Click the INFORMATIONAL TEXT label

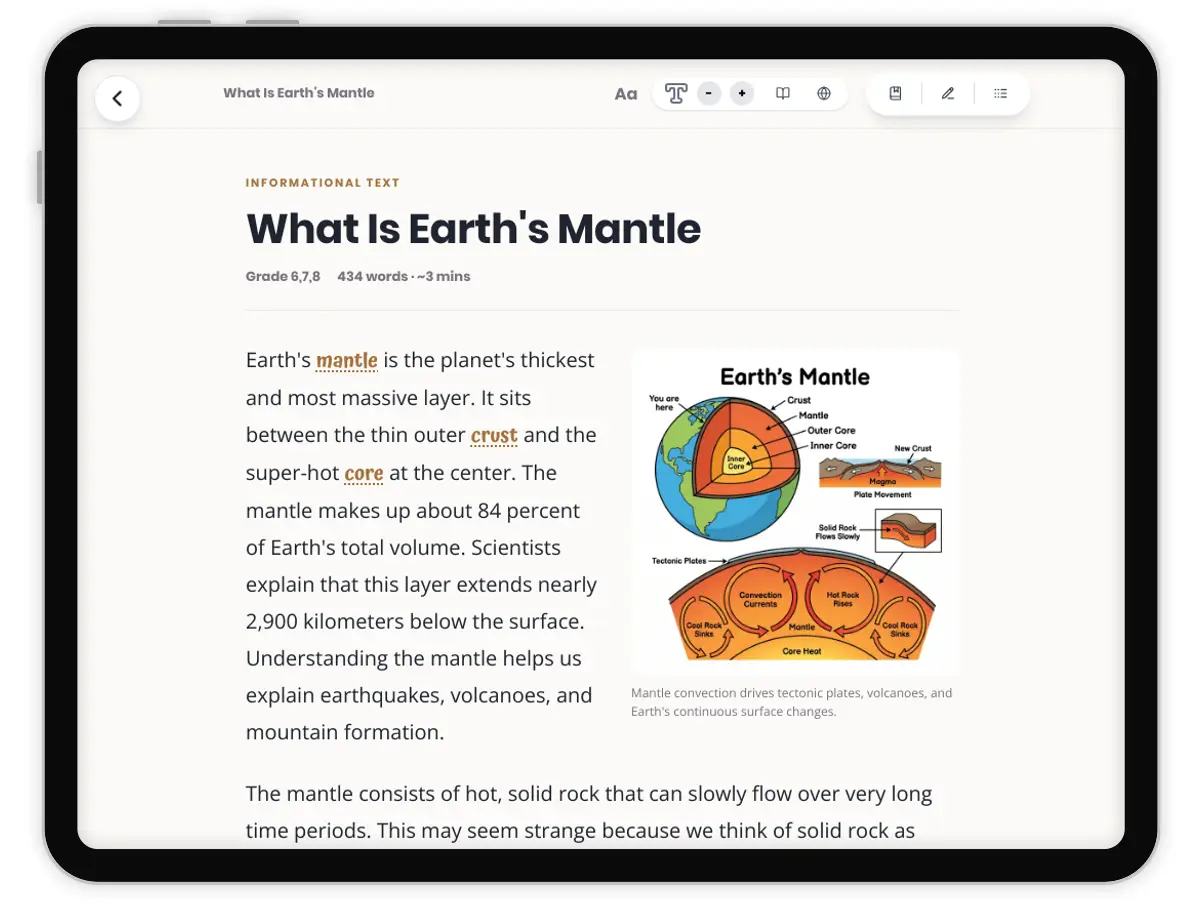pos(323,183)
